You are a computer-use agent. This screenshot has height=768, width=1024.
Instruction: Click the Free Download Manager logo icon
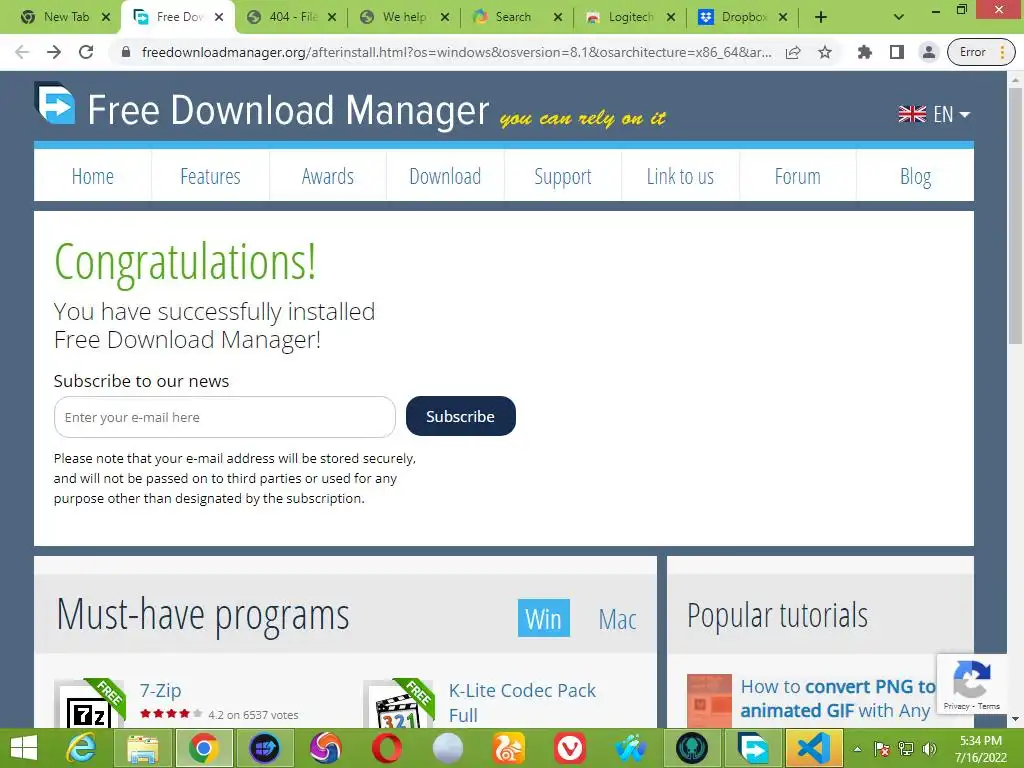pos(55,103)
